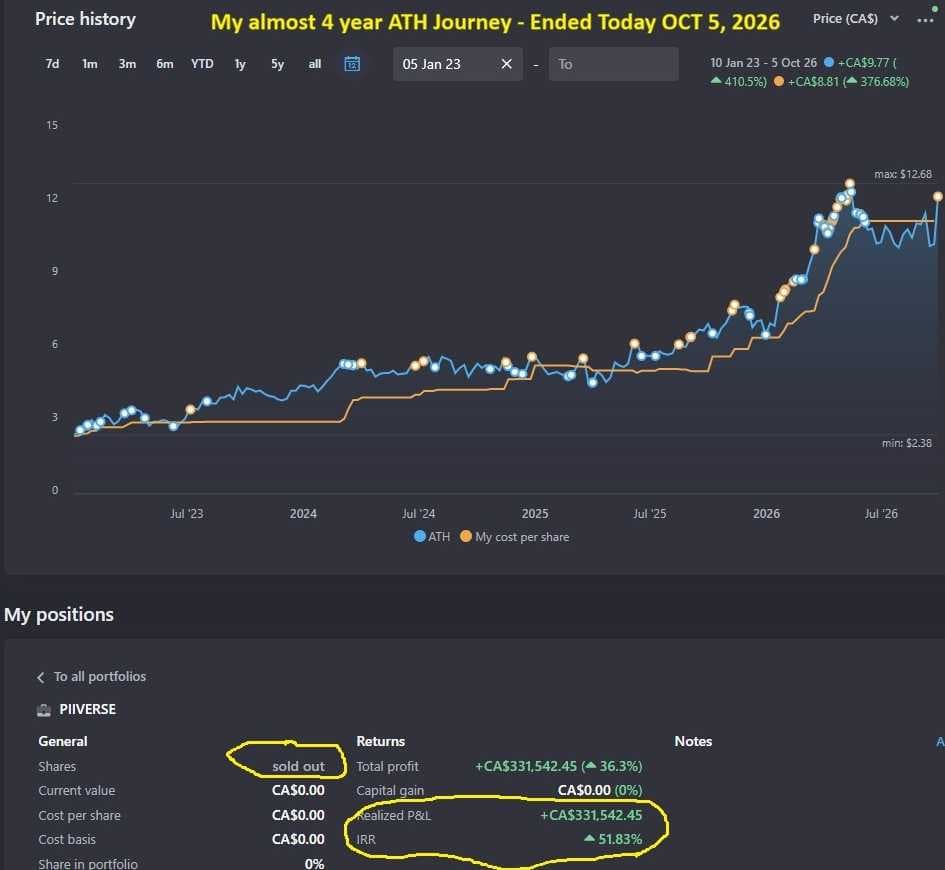
Task: Select the 1m time range
Action: click(90, 64)
